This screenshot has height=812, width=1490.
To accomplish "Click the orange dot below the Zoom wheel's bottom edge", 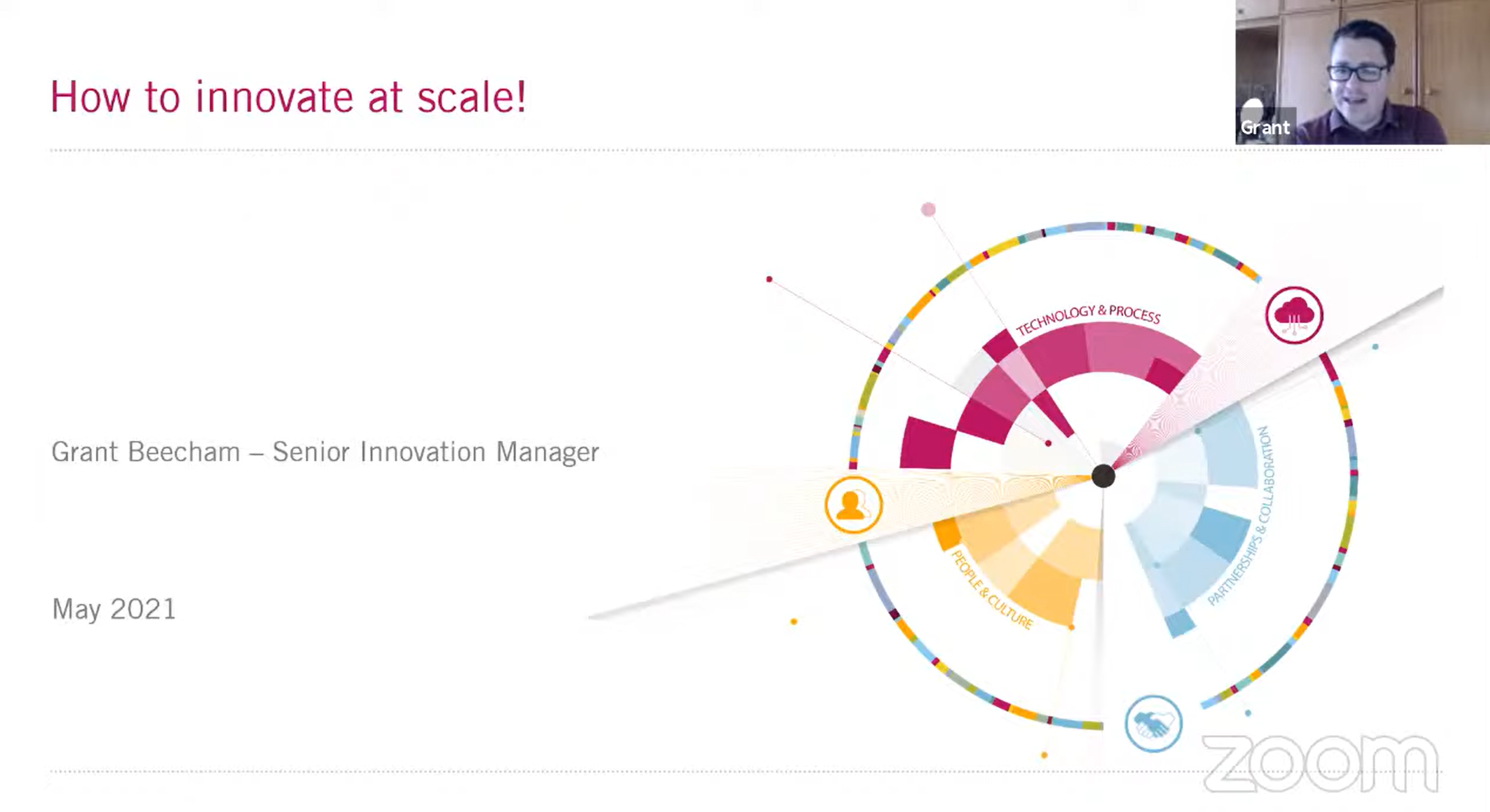I will tap(1044, 755).
